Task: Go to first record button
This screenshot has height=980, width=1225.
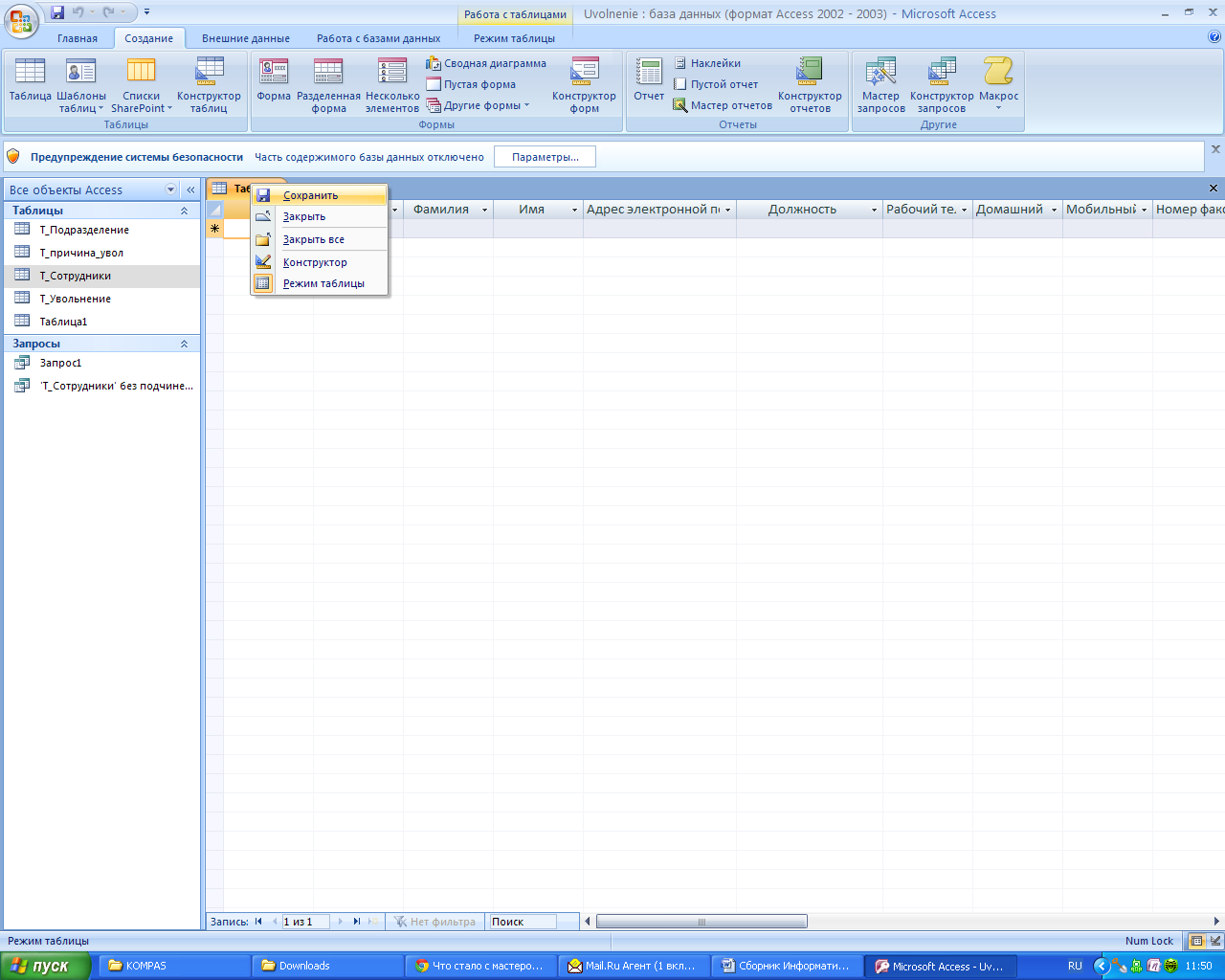Action: click(258, 922)
